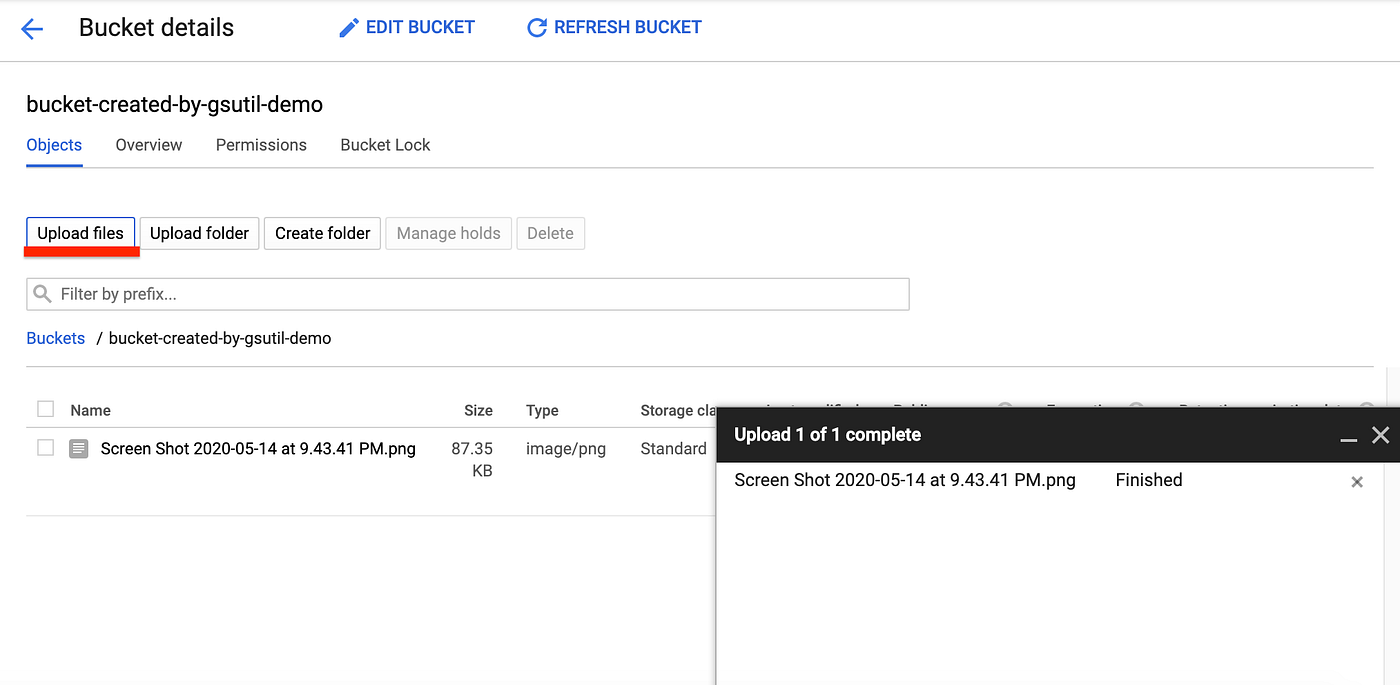Image resolution: width=1400 pixels, height=685 pixels.
Task: Click the Refresh Bucket circular arrow icon
Action: click(x=537, y=27)
